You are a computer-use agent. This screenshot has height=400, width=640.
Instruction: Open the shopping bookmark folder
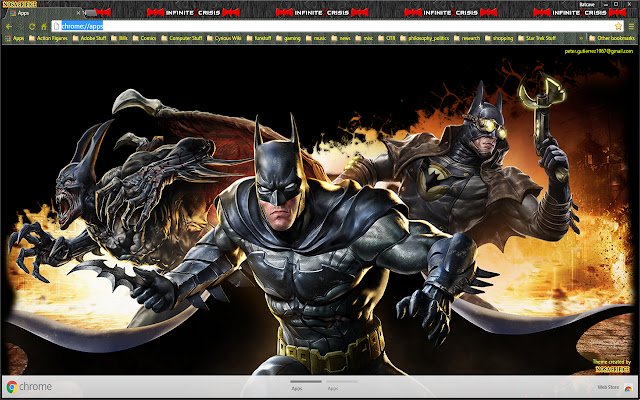(x=499, y=38)
